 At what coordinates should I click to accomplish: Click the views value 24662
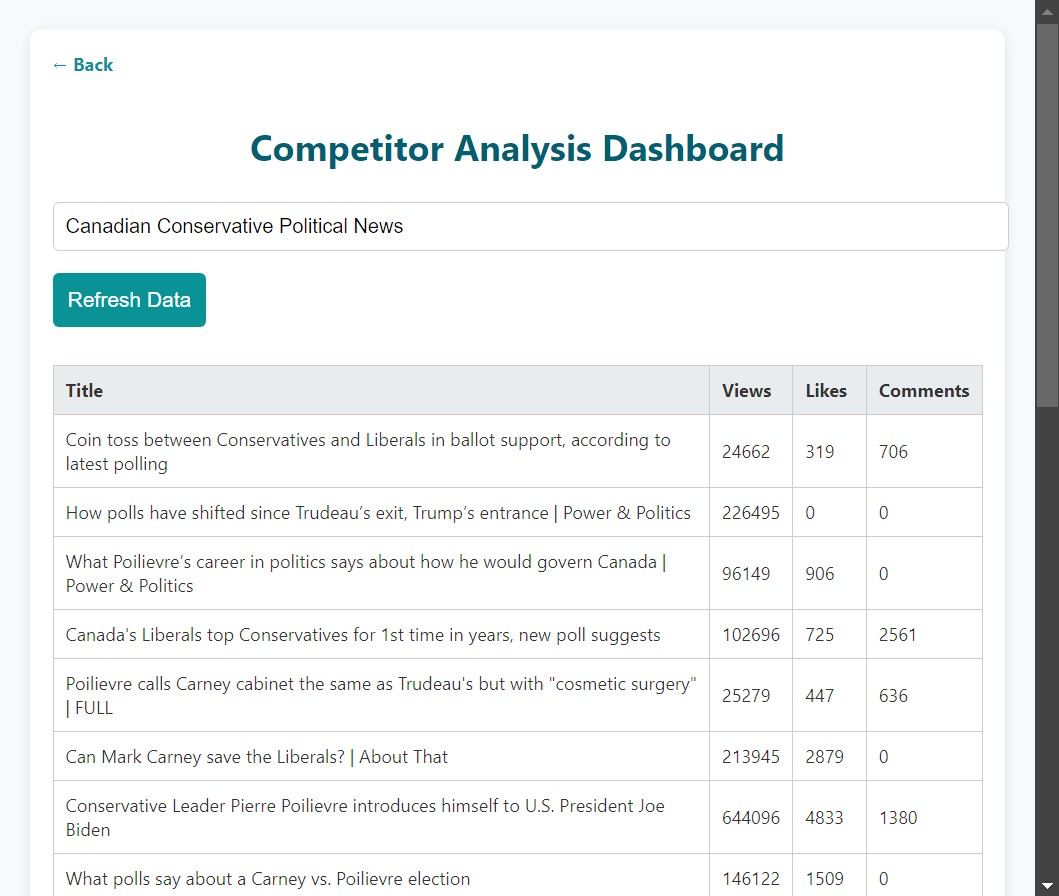tap(746, 452)
